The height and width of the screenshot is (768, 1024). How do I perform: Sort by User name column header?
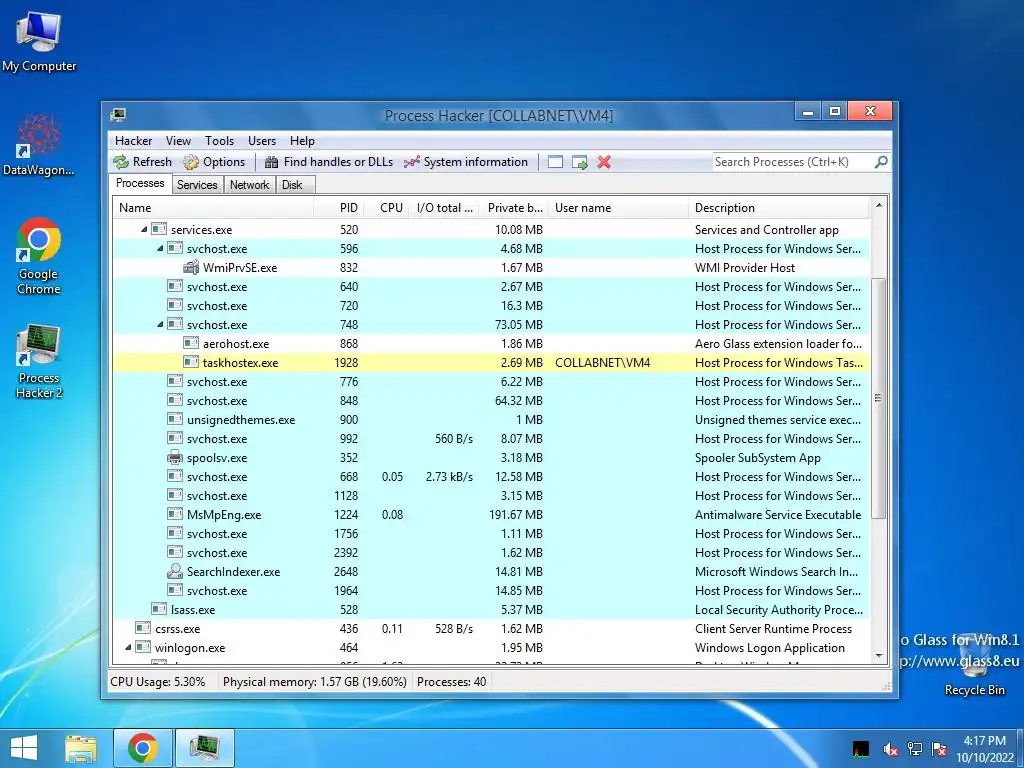point(618,208)
